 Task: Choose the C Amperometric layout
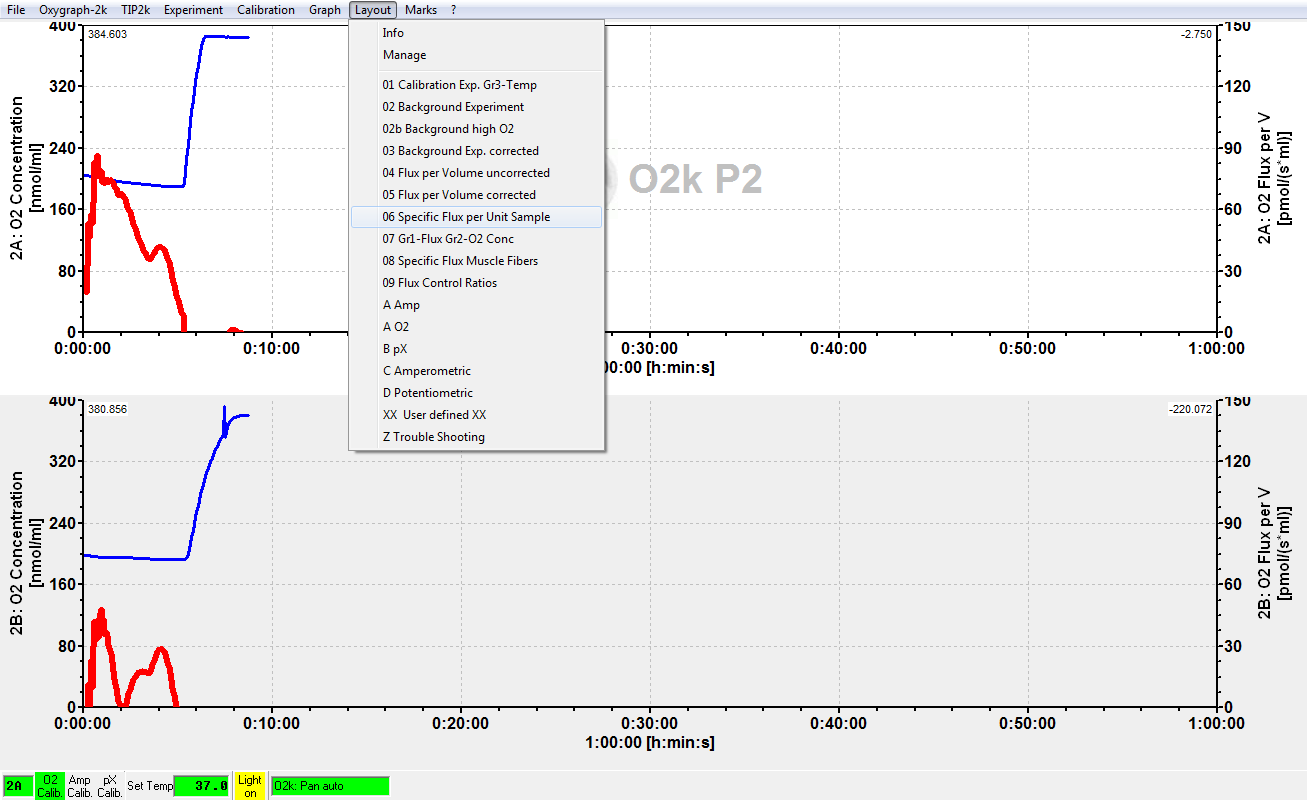coord(426,371)
